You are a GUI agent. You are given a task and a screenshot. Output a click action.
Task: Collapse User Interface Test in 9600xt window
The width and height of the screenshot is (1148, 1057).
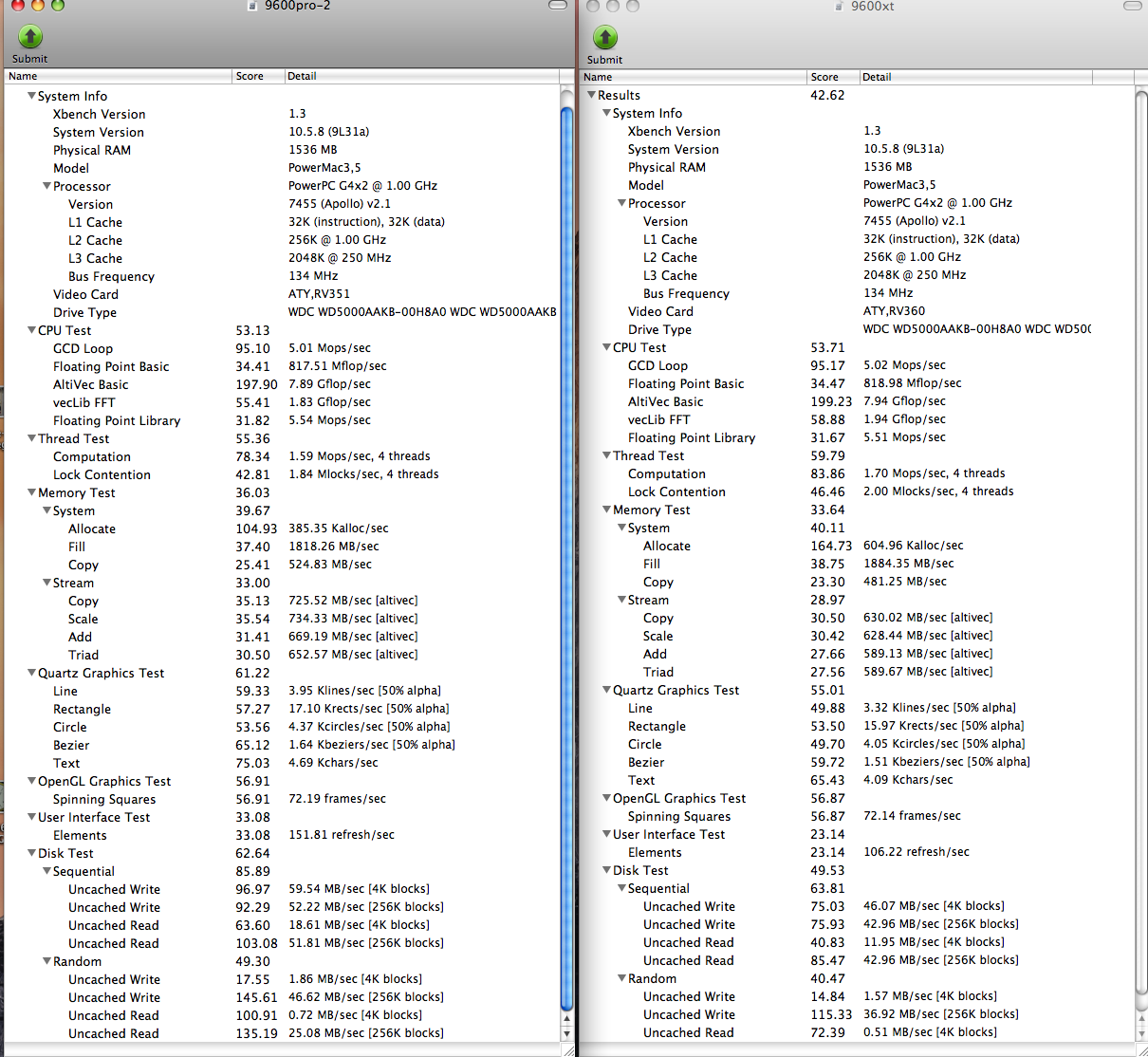click(x=606, y=834)
